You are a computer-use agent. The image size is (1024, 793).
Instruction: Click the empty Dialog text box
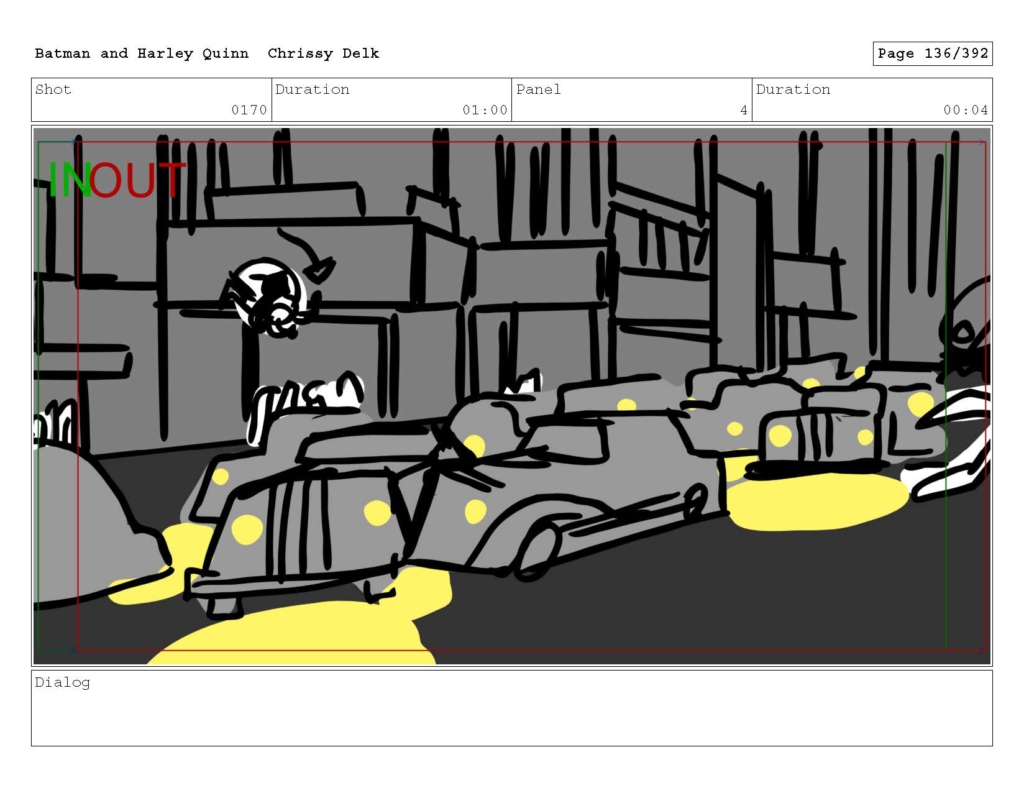click(512, 708)
